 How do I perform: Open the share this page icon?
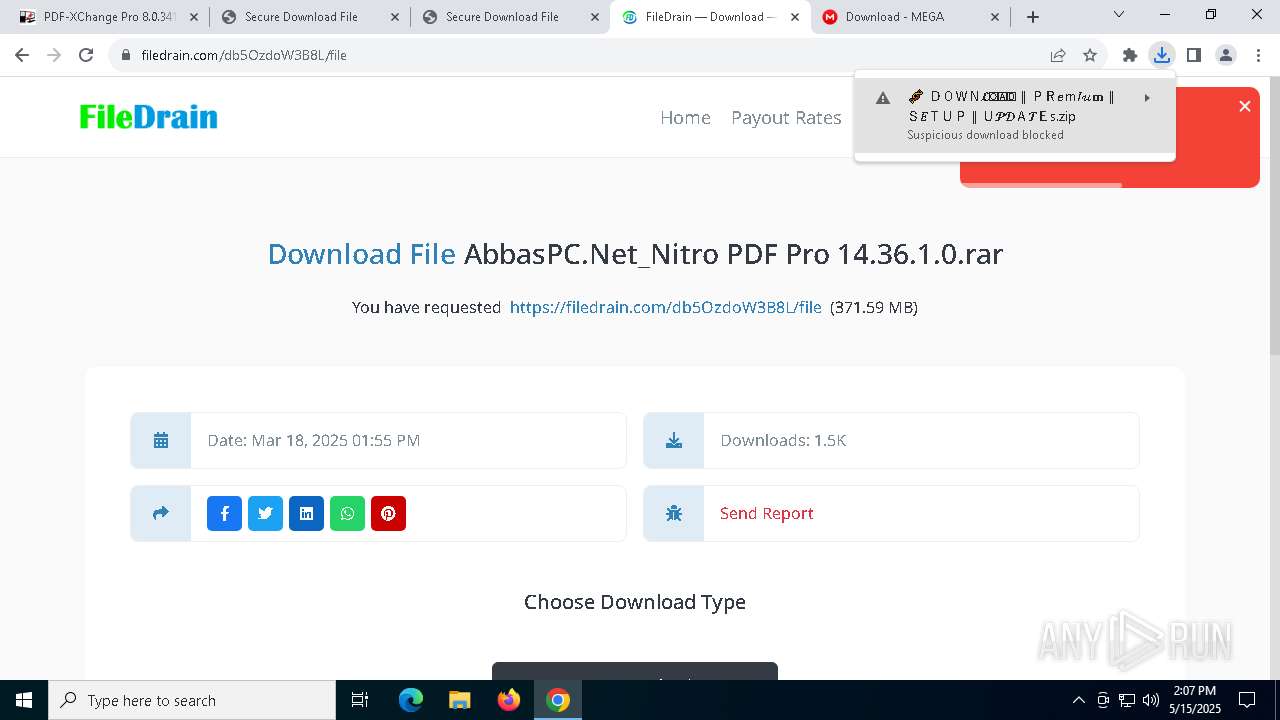1058,55
